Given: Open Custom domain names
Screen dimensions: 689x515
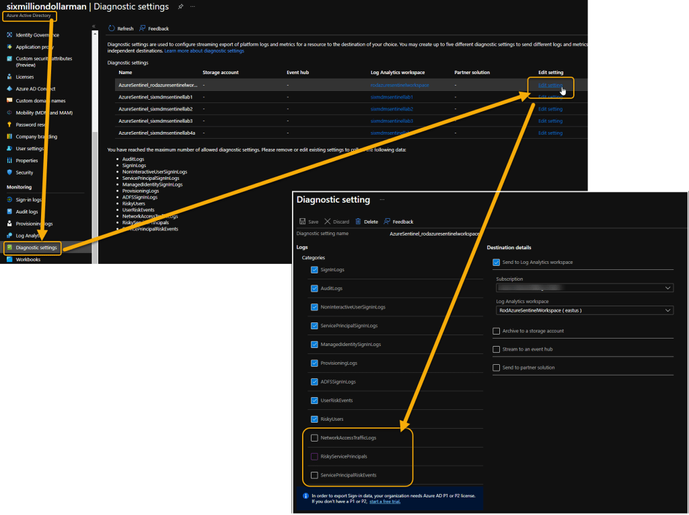Looking at the screenshot, I should pyautogui.click(x=36, y=101).
